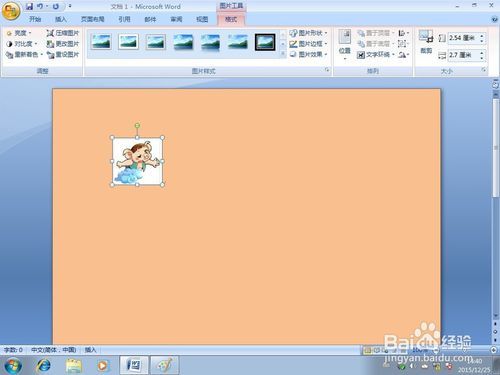Click the width field showing 2.7 厘米
The image size is (500, 375).
(x=463, y=55)
